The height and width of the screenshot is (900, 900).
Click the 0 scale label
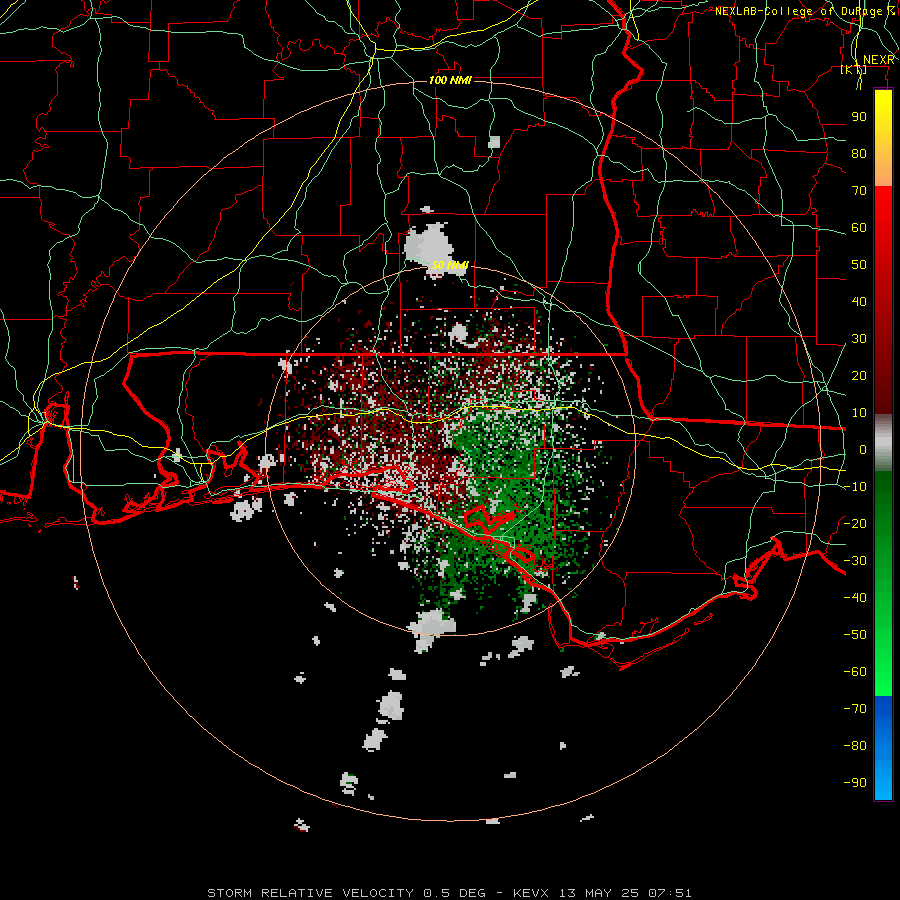(x=863, y=450)
